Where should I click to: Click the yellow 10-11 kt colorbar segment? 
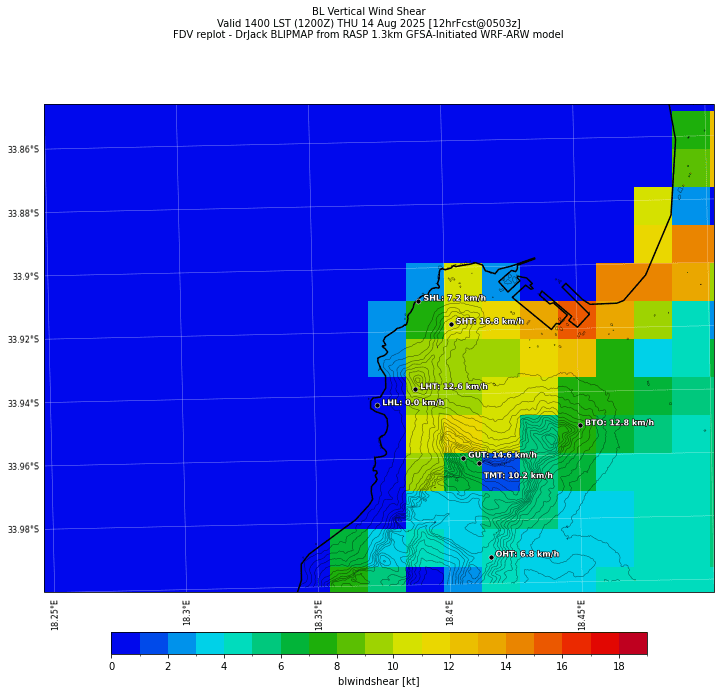point(407,643)
